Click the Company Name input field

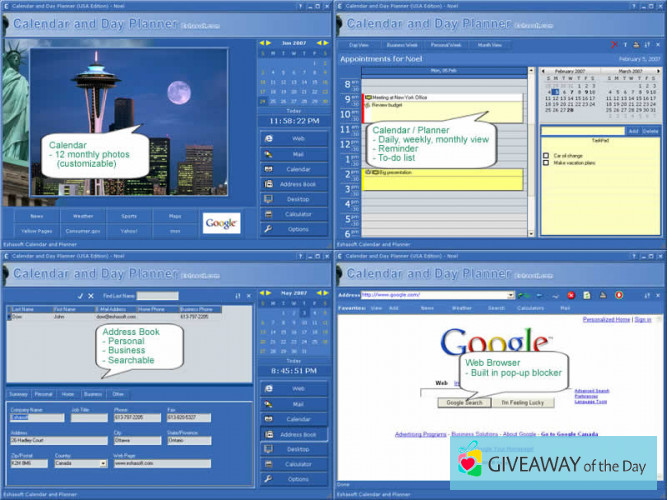pyautogui.click(x=37, y=417)
